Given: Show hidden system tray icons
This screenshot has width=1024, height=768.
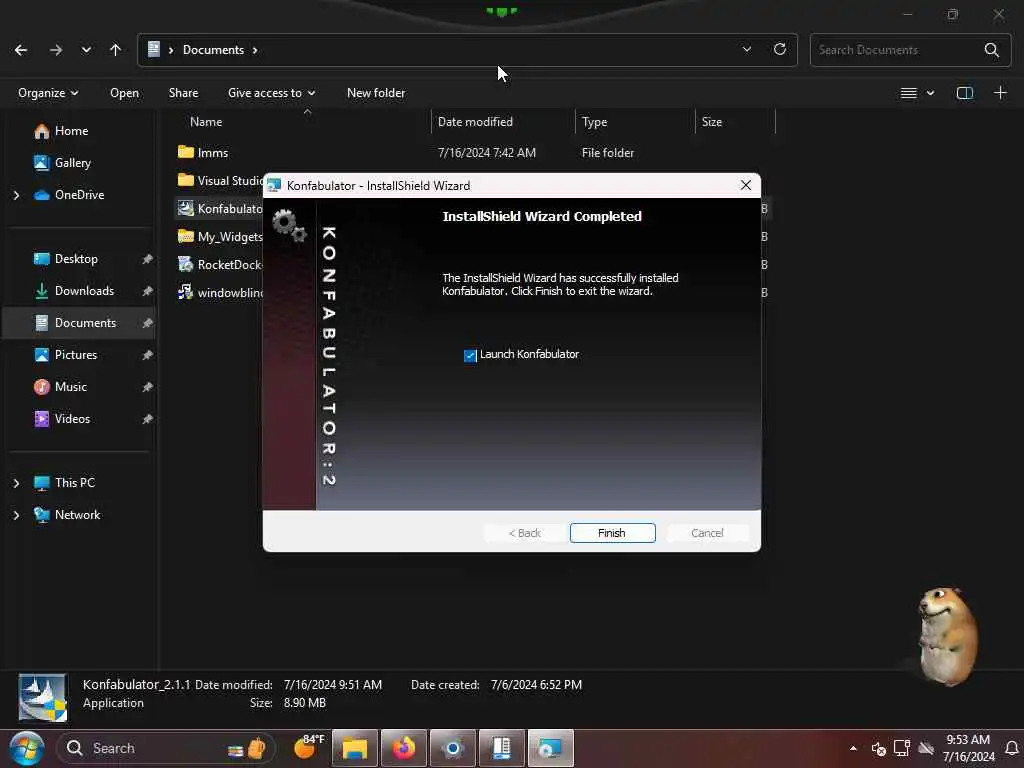Looking at the screenshot, I should (853, 748).
